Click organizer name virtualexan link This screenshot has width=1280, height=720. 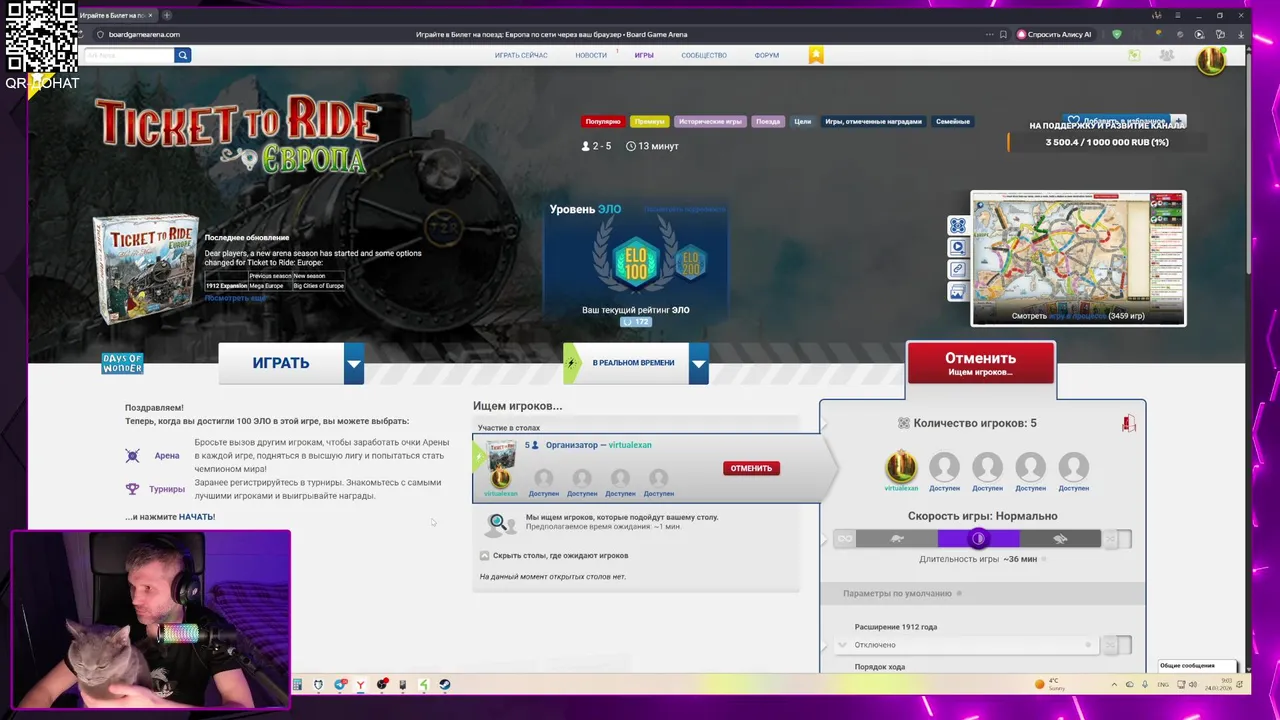tap(630, 445)
